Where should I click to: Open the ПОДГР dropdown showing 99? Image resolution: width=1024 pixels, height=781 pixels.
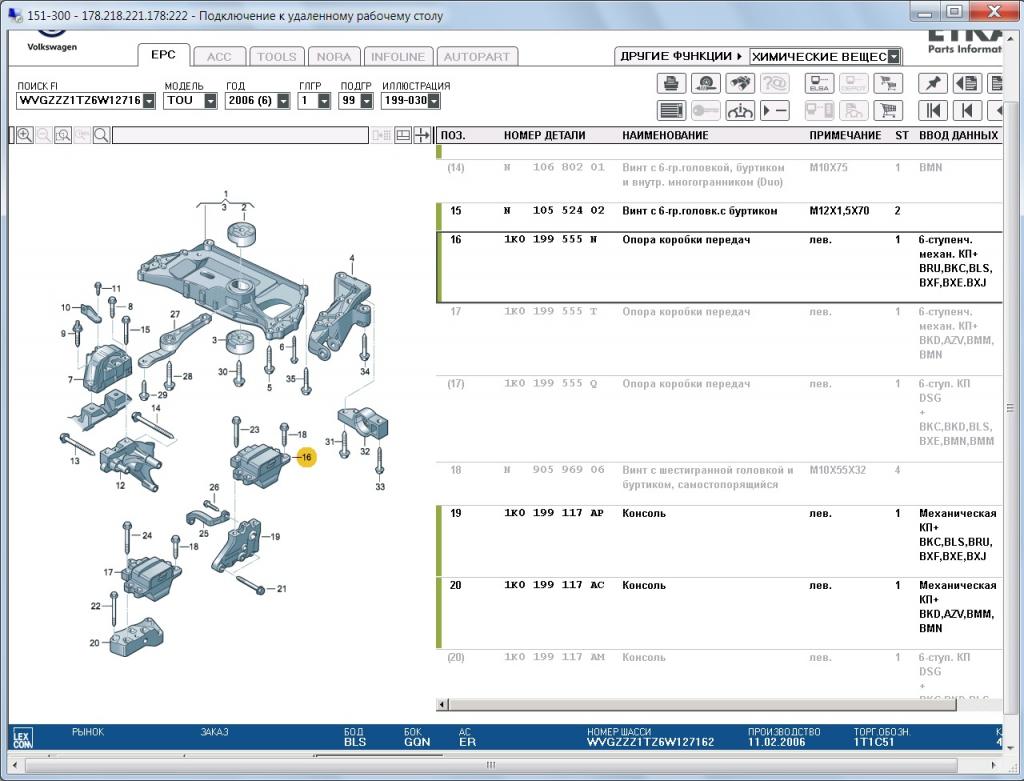pyautogui.click(x=366, y=101)
